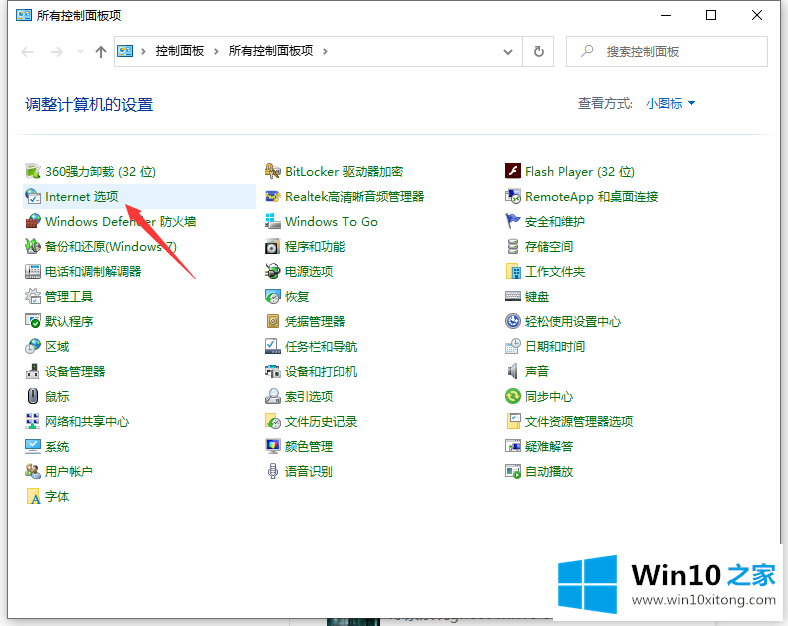This screenshot has width=788, height=626.
Task: Click the Windows To Go icon
Action: (272, 222)
